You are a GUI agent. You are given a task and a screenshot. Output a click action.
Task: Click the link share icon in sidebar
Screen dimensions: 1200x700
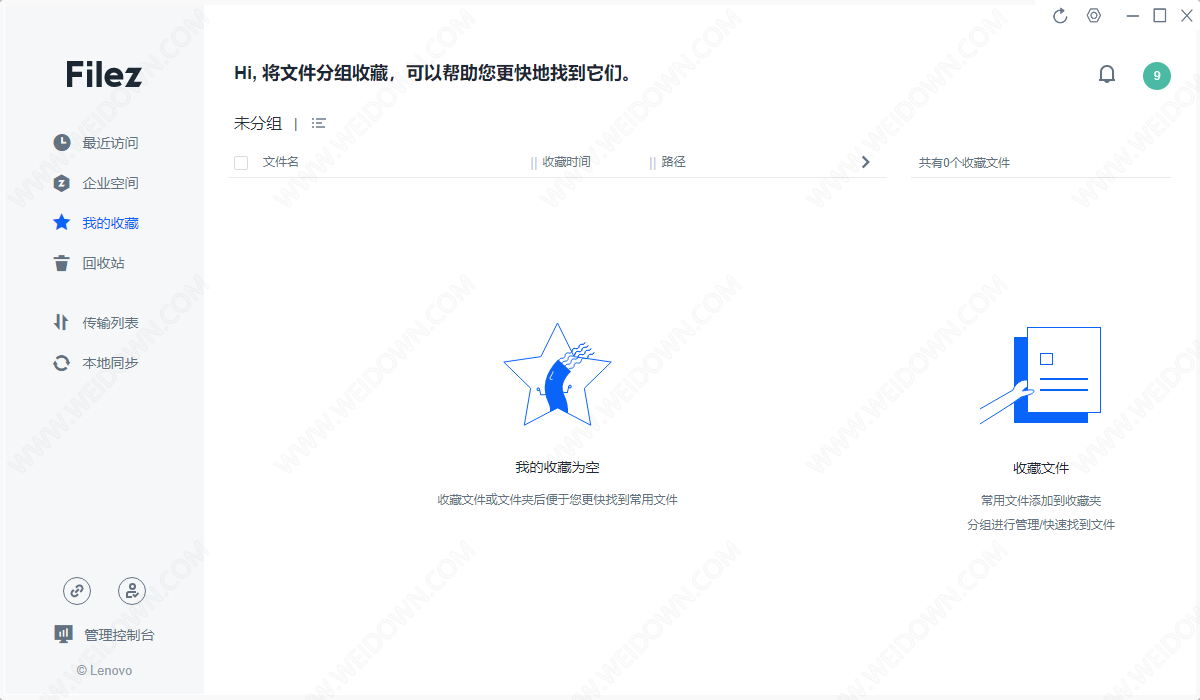click(x=77, y=591)
